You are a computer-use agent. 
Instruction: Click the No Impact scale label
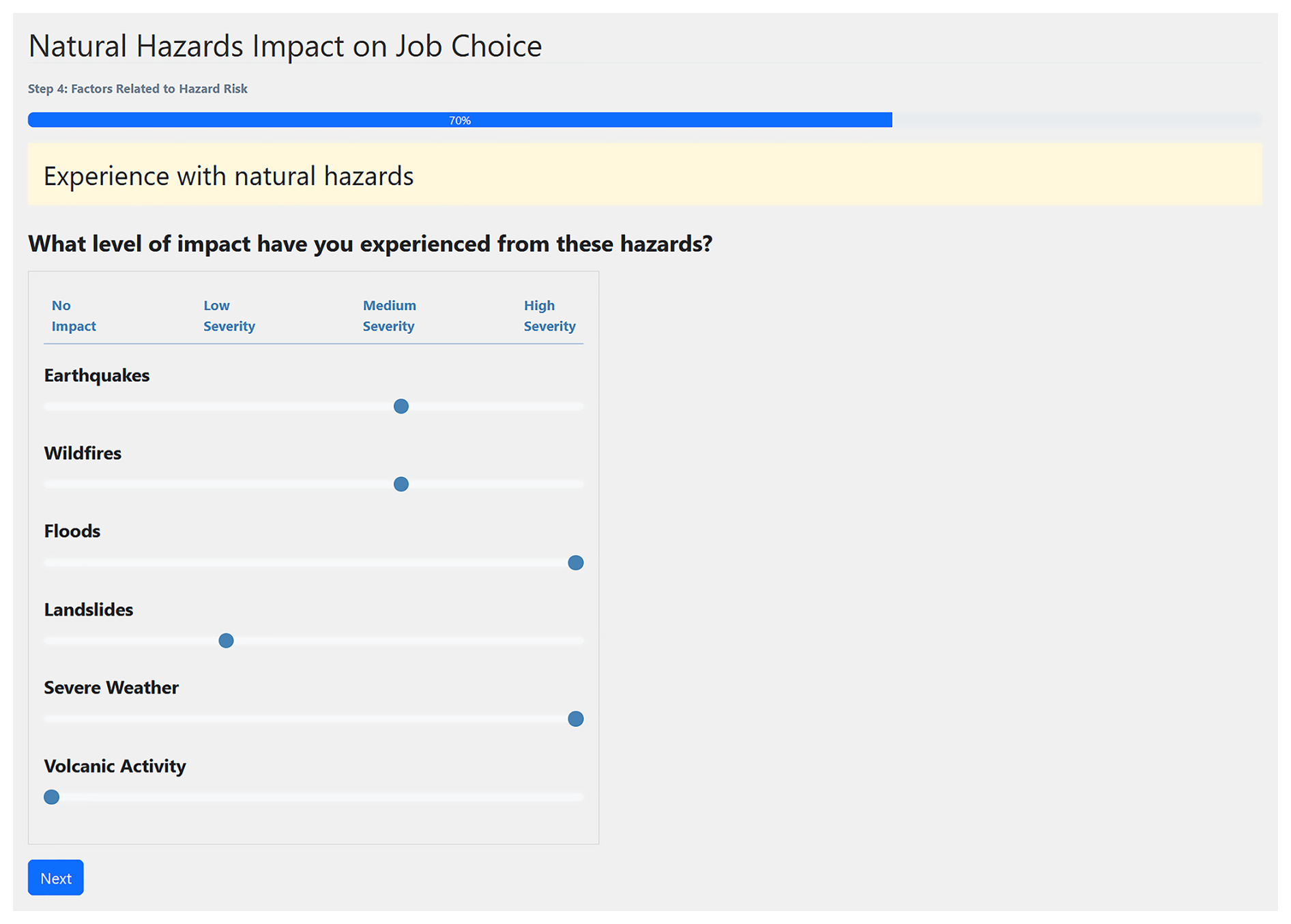(74, 315)
